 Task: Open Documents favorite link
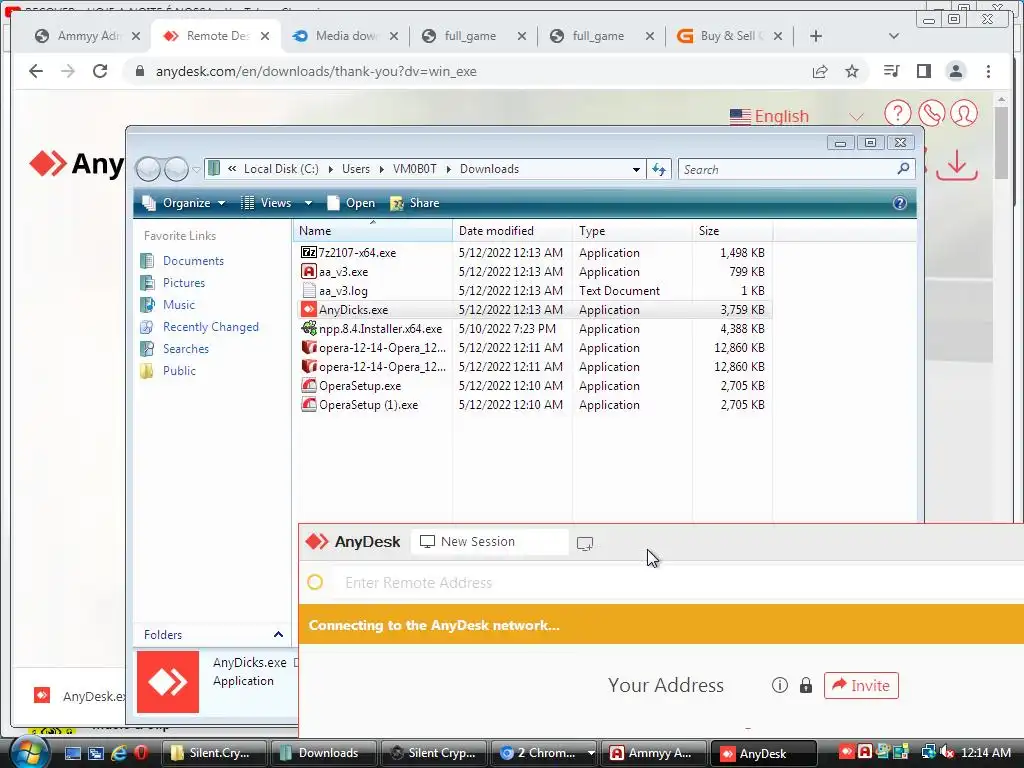point(193,261)
